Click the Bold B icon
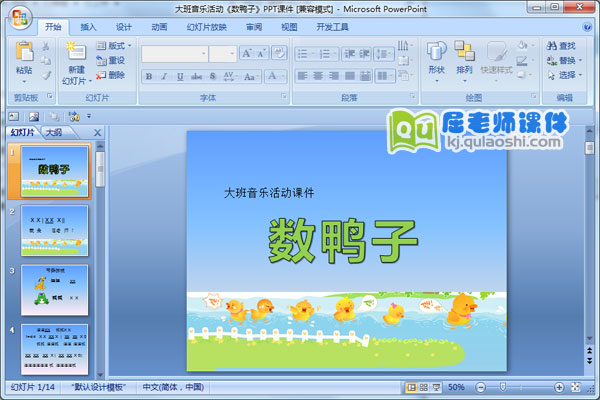The height and width of the screenshot is (400, 600). click(x=149, y=76)
